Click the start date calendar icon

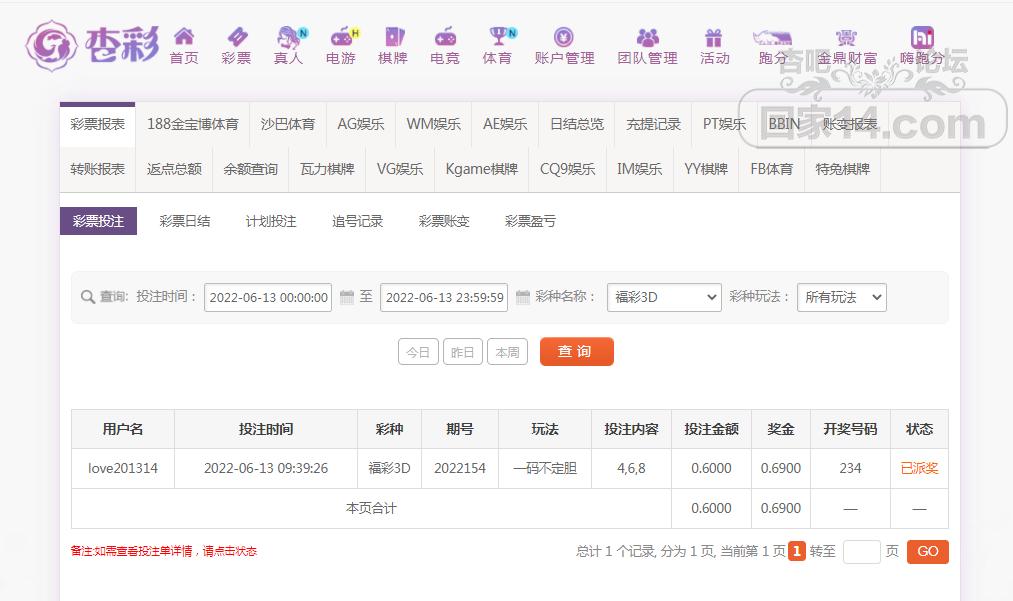[x=347, y=297]
